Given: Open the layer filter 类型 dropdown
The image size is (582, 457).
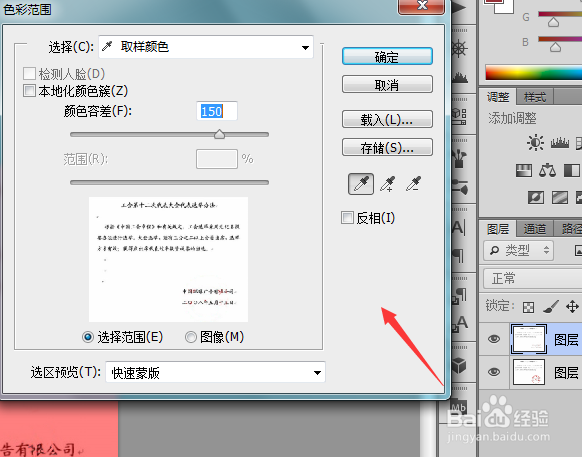Looking at the screenshot, I should click(519, 251).
